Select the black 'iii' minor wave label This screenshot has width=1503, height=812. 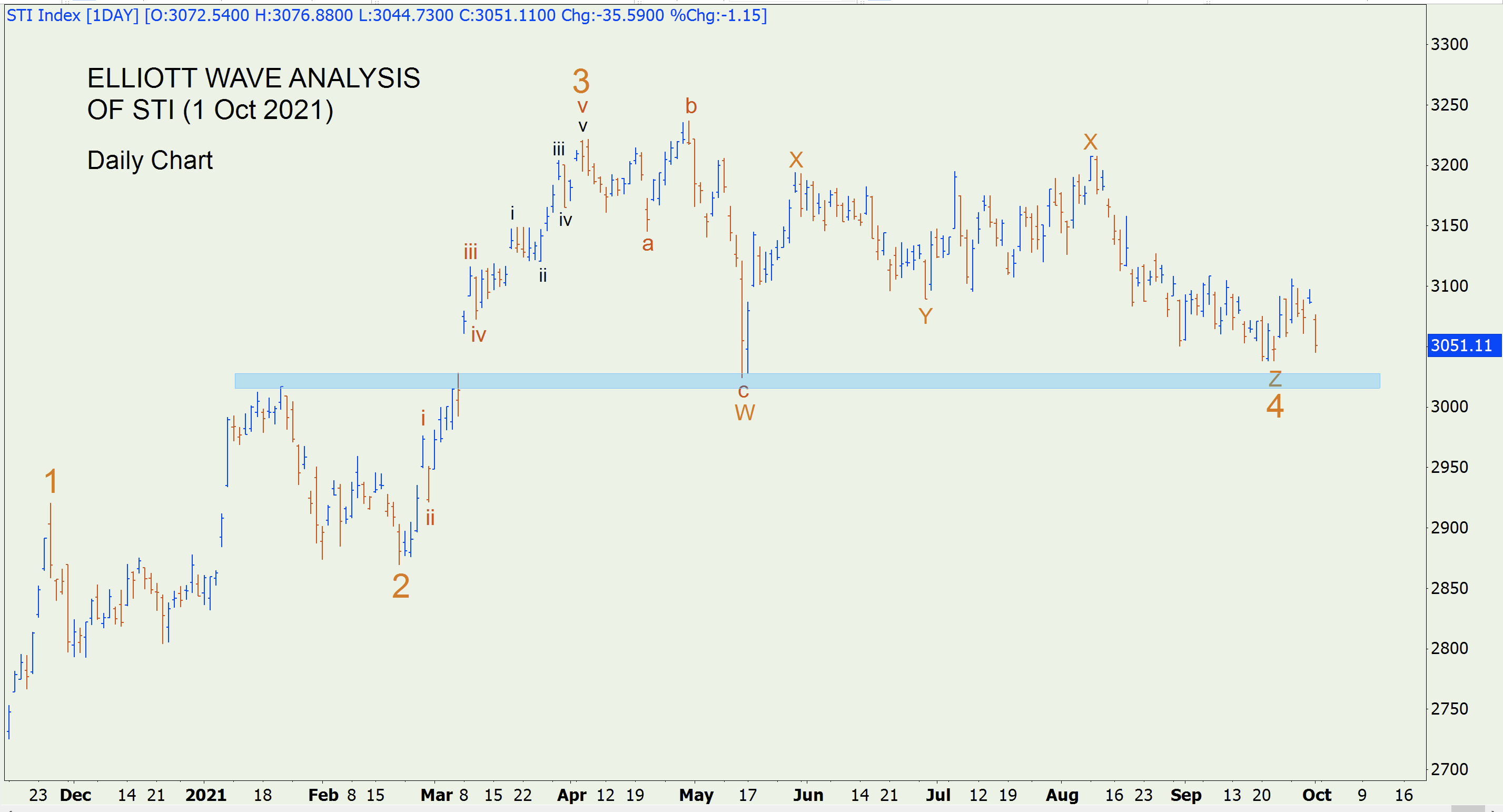pyautogui.click(x=558, y=150)
